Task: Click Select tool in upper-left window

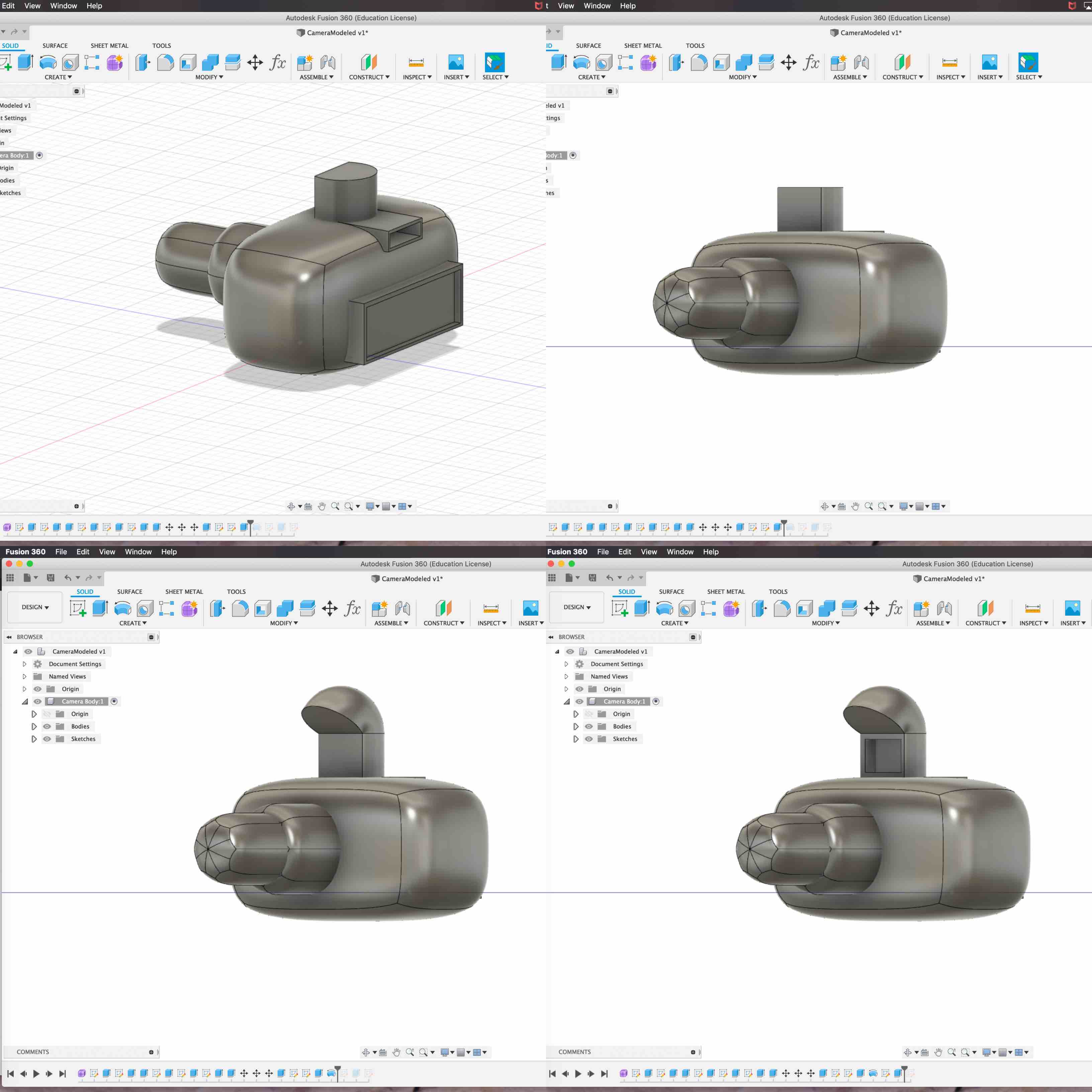Action: click(x=494, y=62)
